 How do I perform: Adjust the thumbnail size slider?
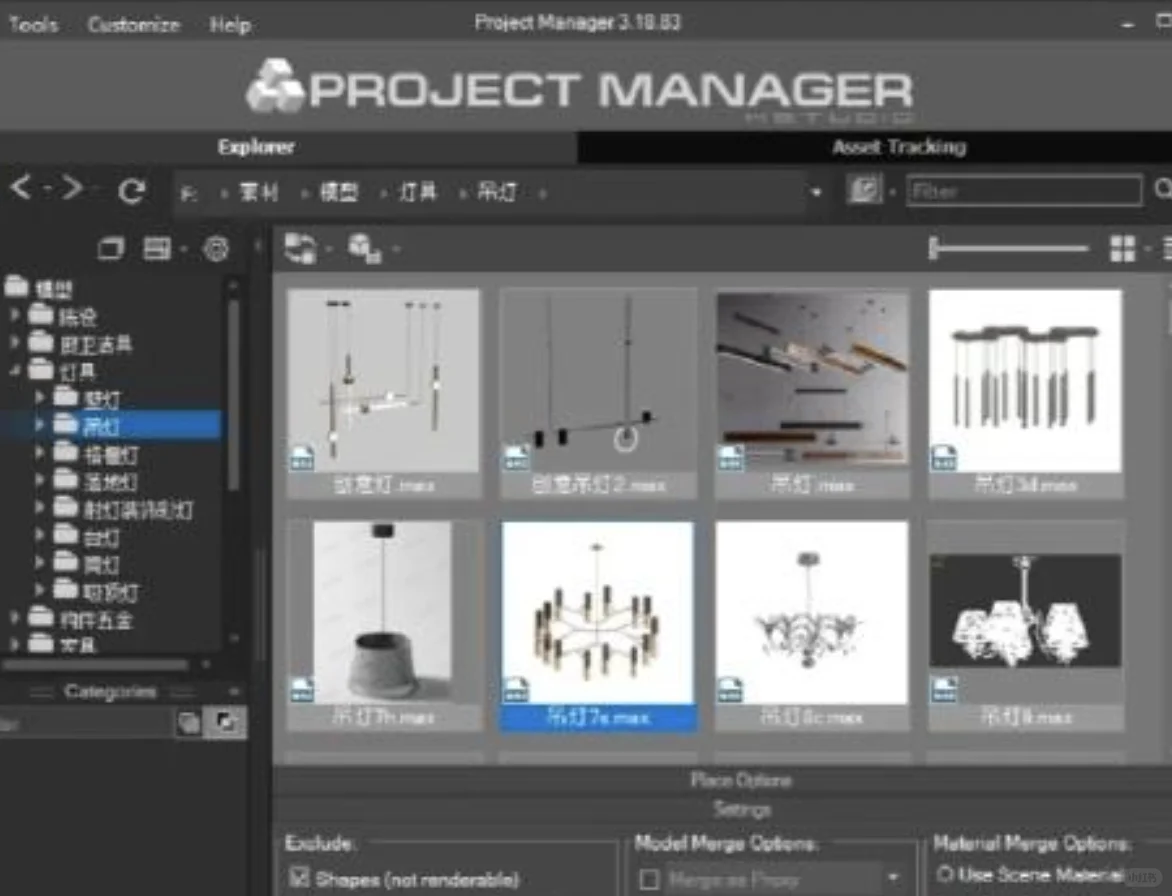1008,248
